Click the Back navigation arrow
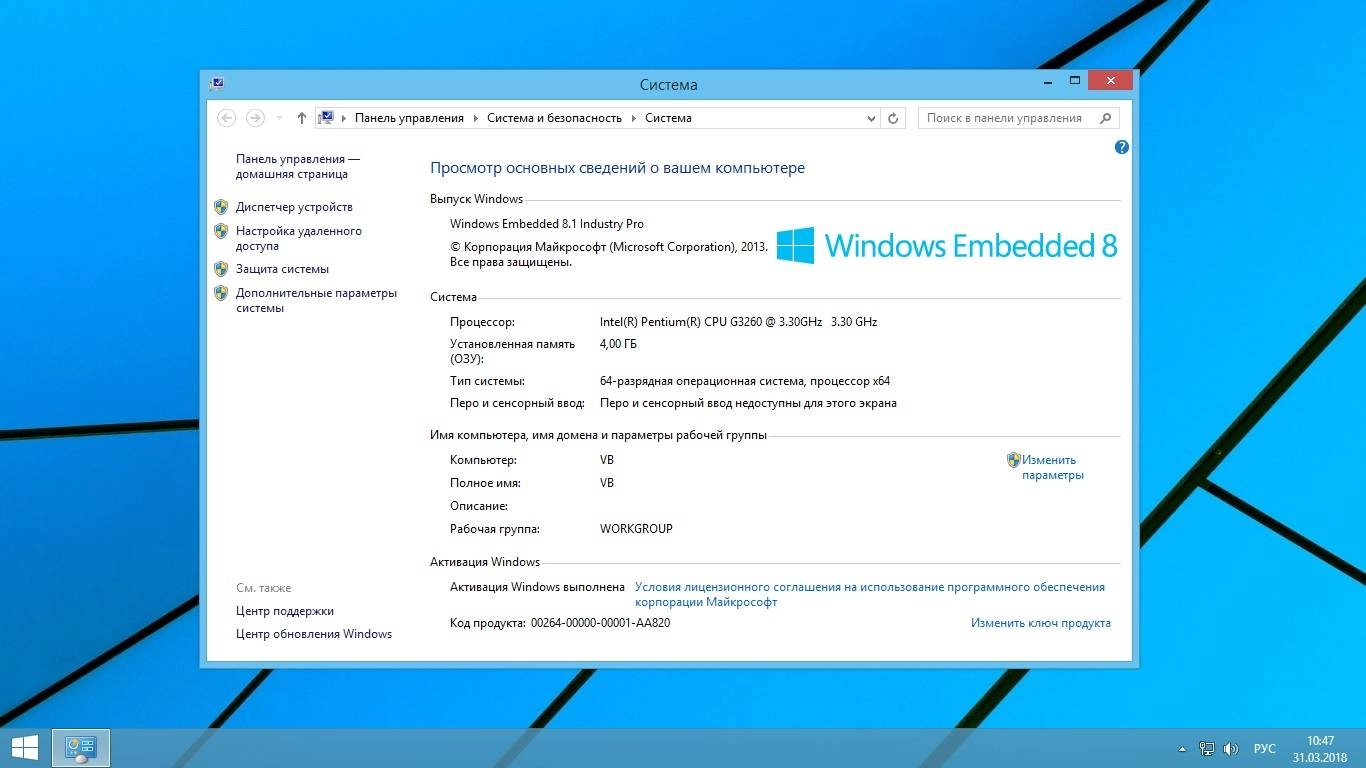Screen dimensions: 1366x768 (x=226, y=118)
